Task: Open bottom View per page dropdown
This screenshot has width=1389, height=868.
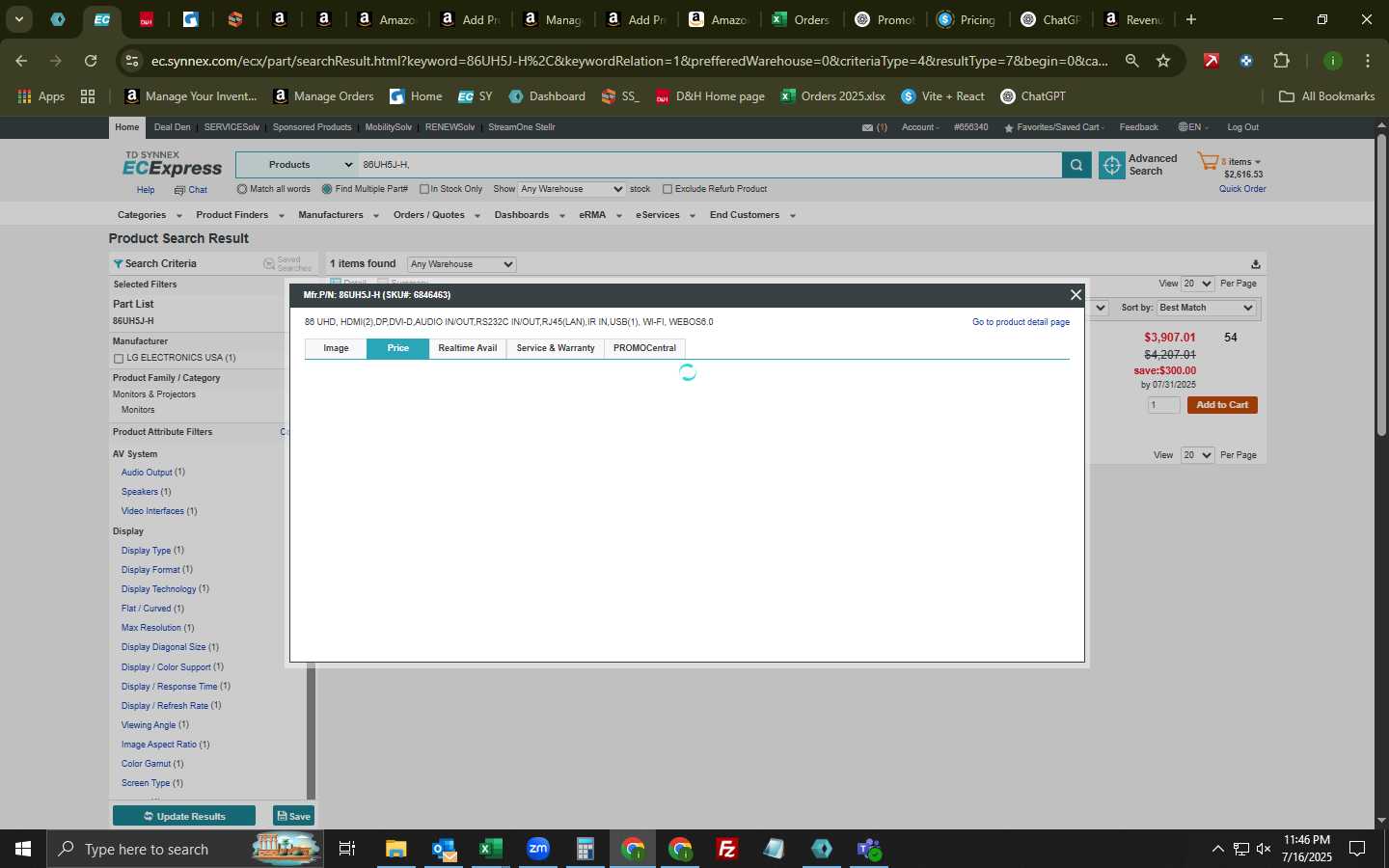Action: [x=1197, y=455]
